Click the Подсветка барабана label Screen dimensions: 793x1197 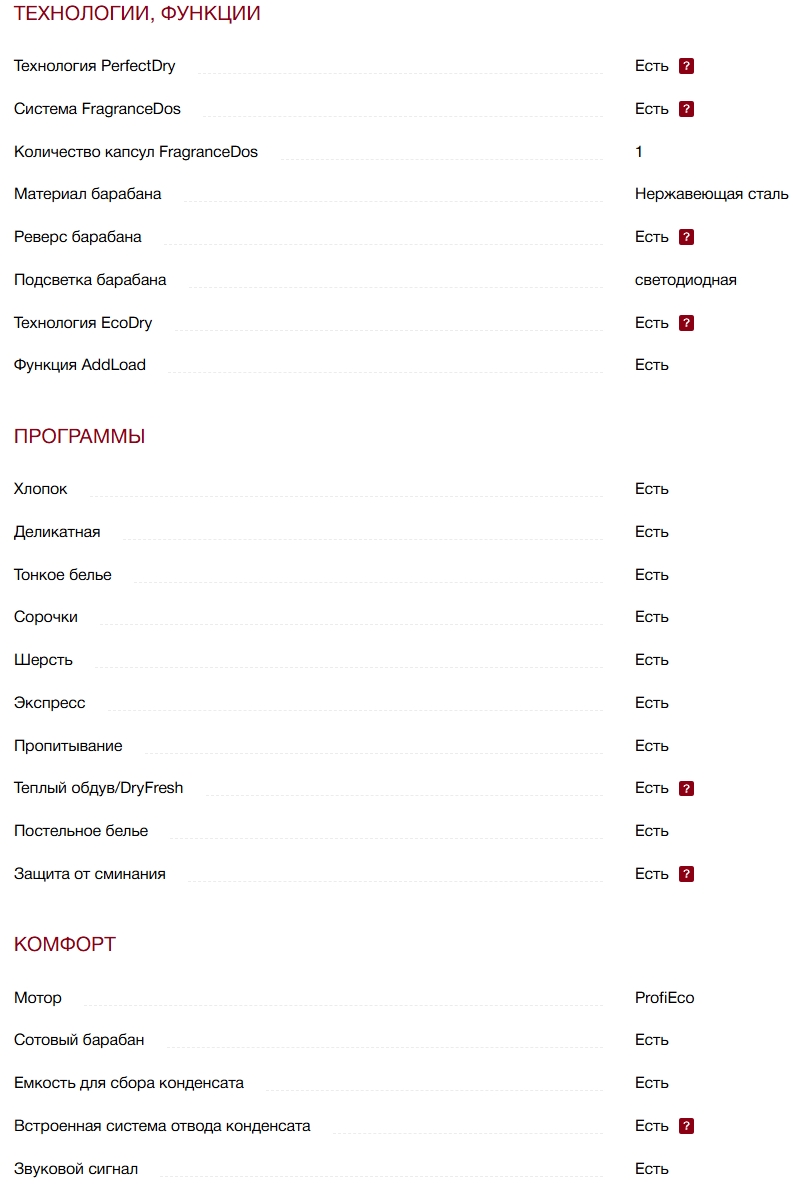coord(90,280)
